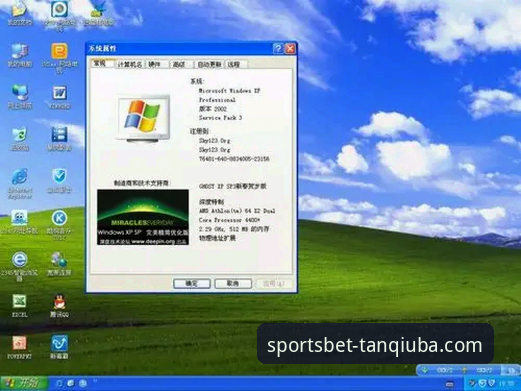Close the System Properties dialog

pyautogui.click(x=290, y=49)
